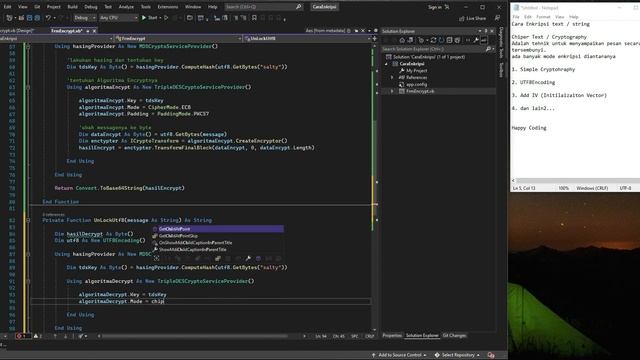This screenshot has height=360, width=640.
Task: Click notifications icon in bottom status bar
Action: pos(491,355)
